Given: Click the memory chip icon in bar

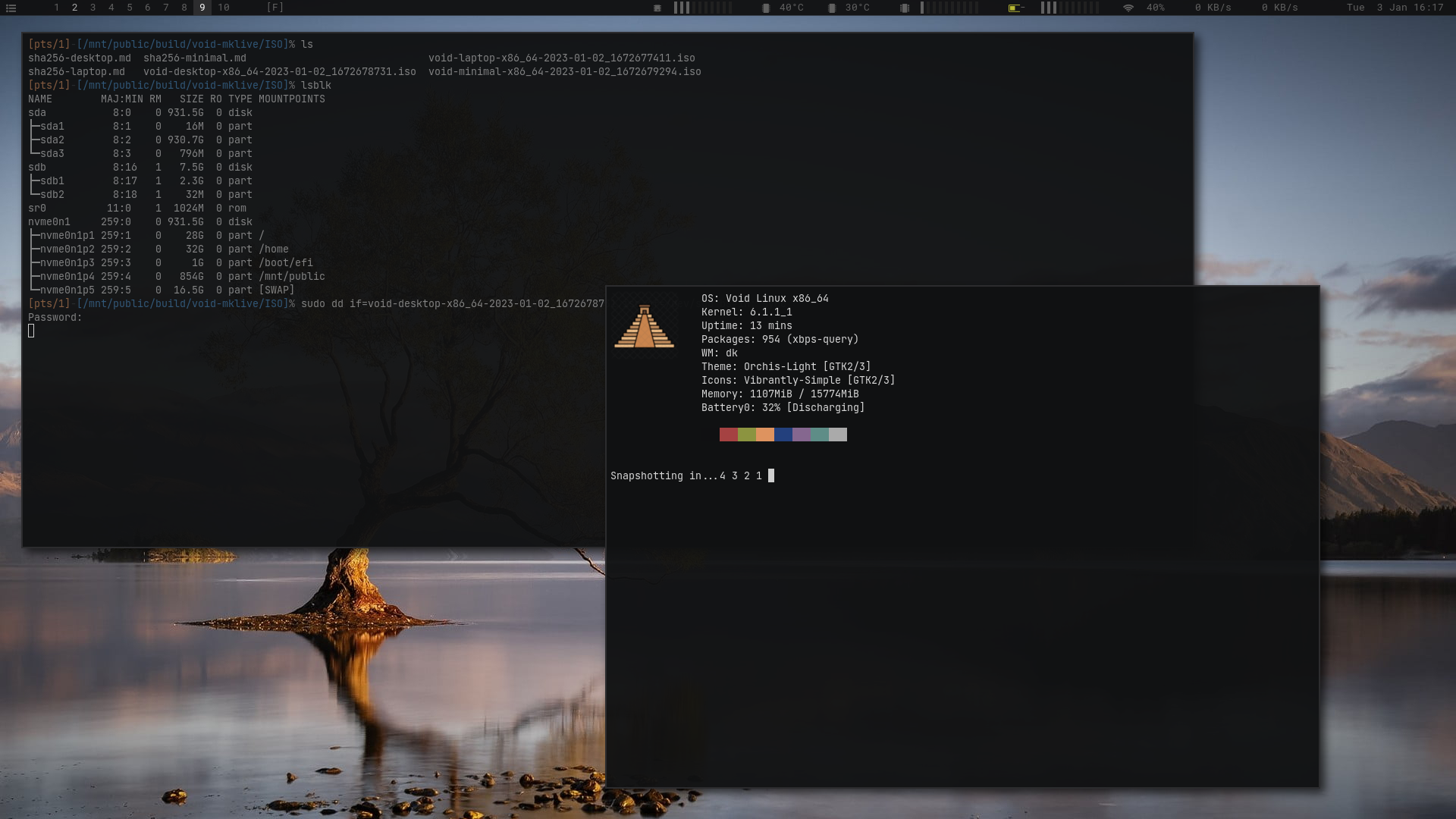Looking at the screenshot, I should (x=904, y=8).
